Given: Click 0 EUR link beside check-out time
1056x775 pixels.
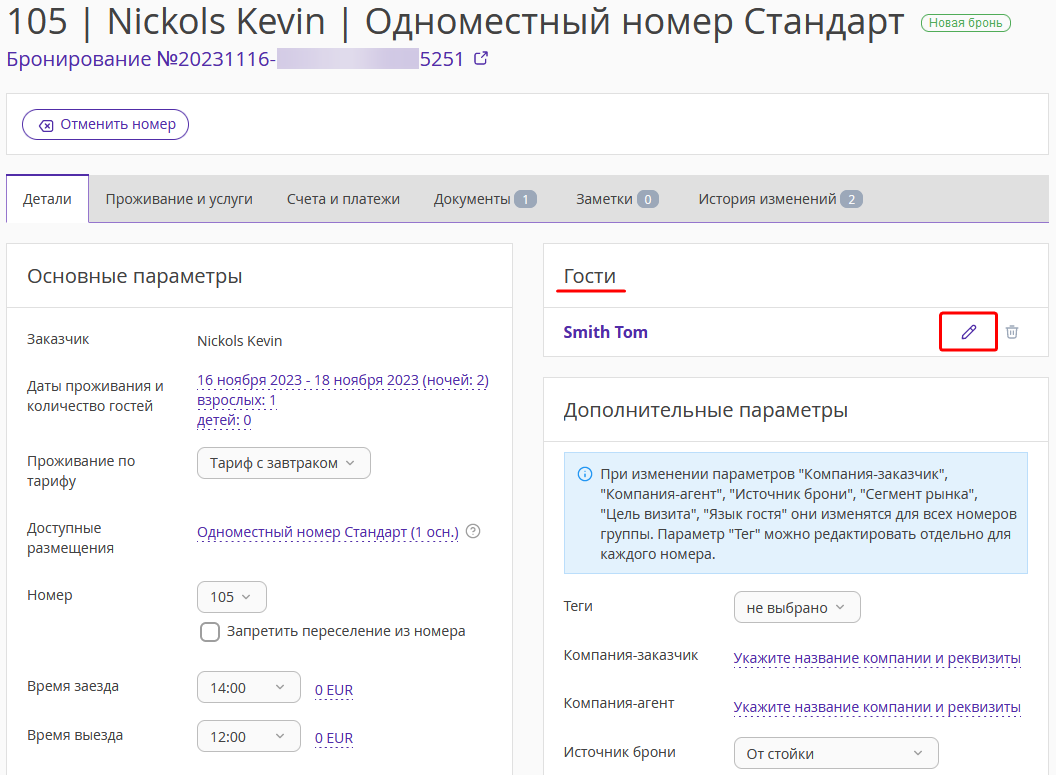Looking at the screenshot, I should pos(334,739).
